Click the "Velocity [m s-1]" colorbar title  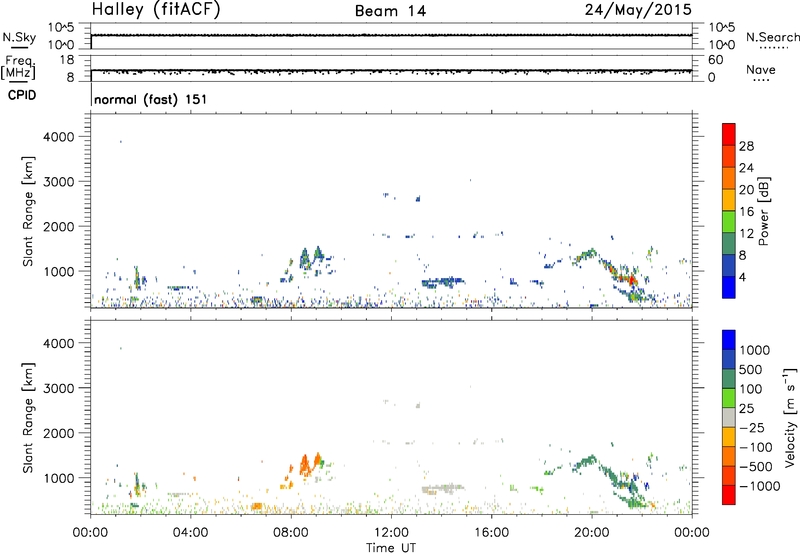(790, 417)
